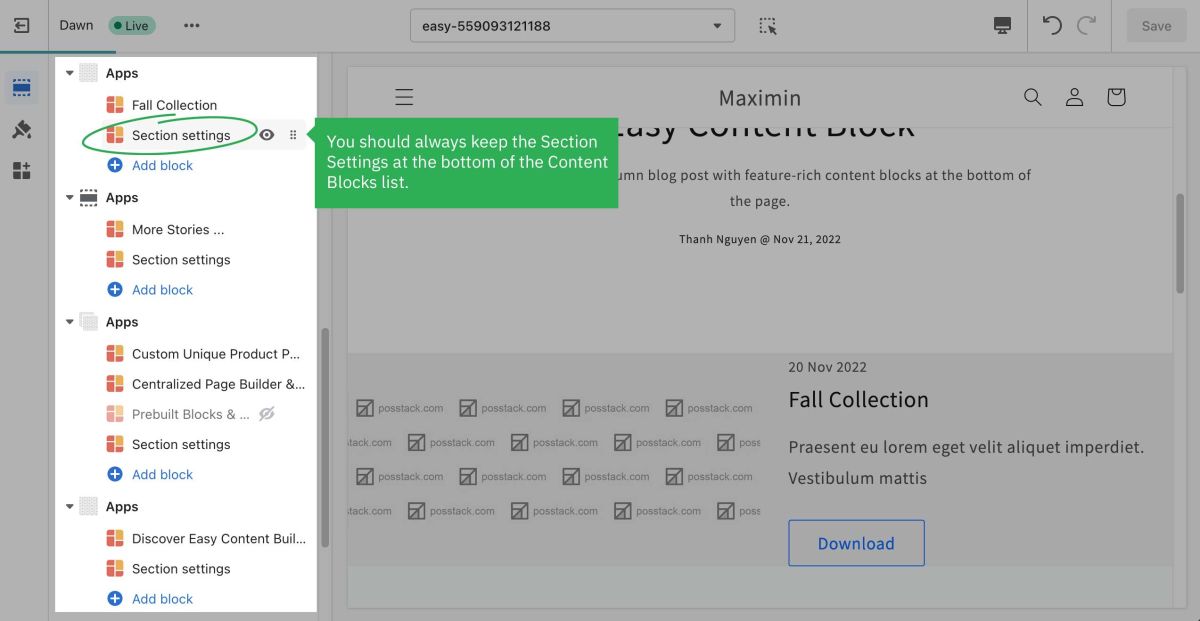Image resolution: width=1200 pixels, height=621 pixels.
Task: Hide the circled Section settings block
Action: pyautogui.click(x=267, y=135)
